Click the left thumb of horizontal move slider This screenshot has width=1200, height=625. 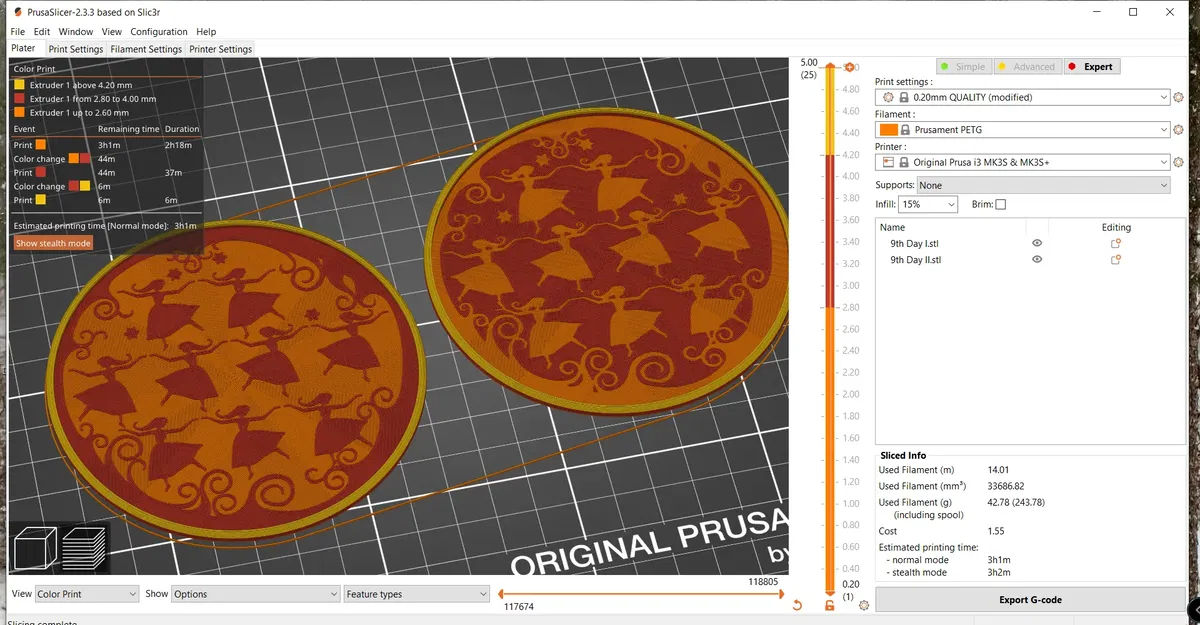click(x=499, y=594)
